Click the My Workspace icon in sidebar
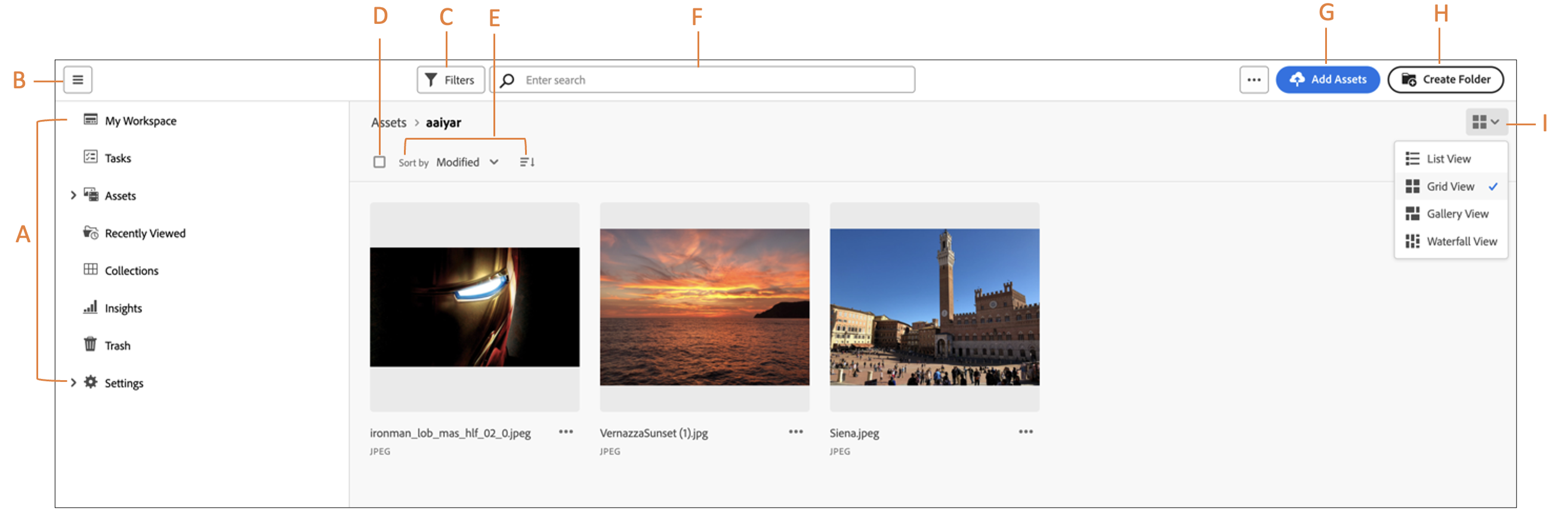The image size is (1568, 515). click(x=91, y=119)
